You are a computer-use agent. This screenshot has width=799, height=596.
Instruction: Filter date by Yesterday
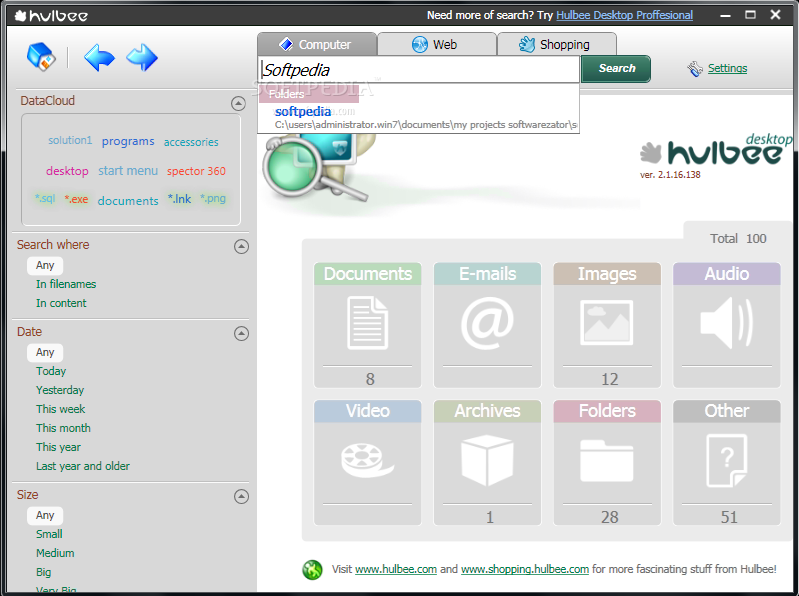point(60,390)
